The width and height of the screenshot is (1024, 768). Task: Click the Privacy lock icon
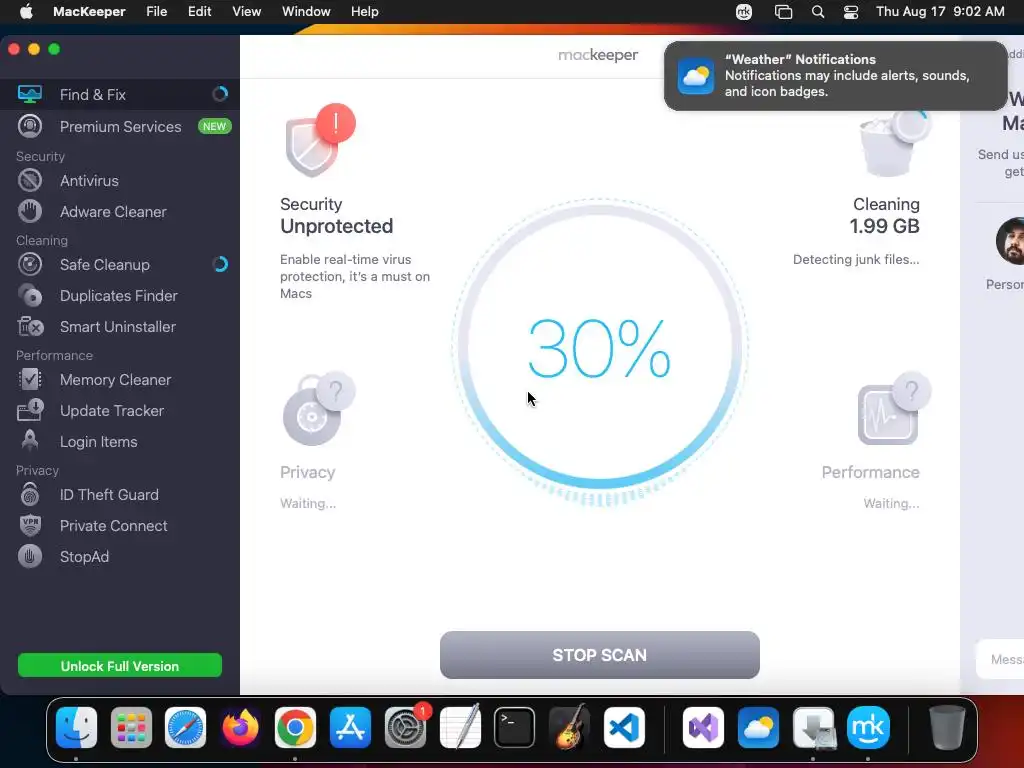point(317,409)
